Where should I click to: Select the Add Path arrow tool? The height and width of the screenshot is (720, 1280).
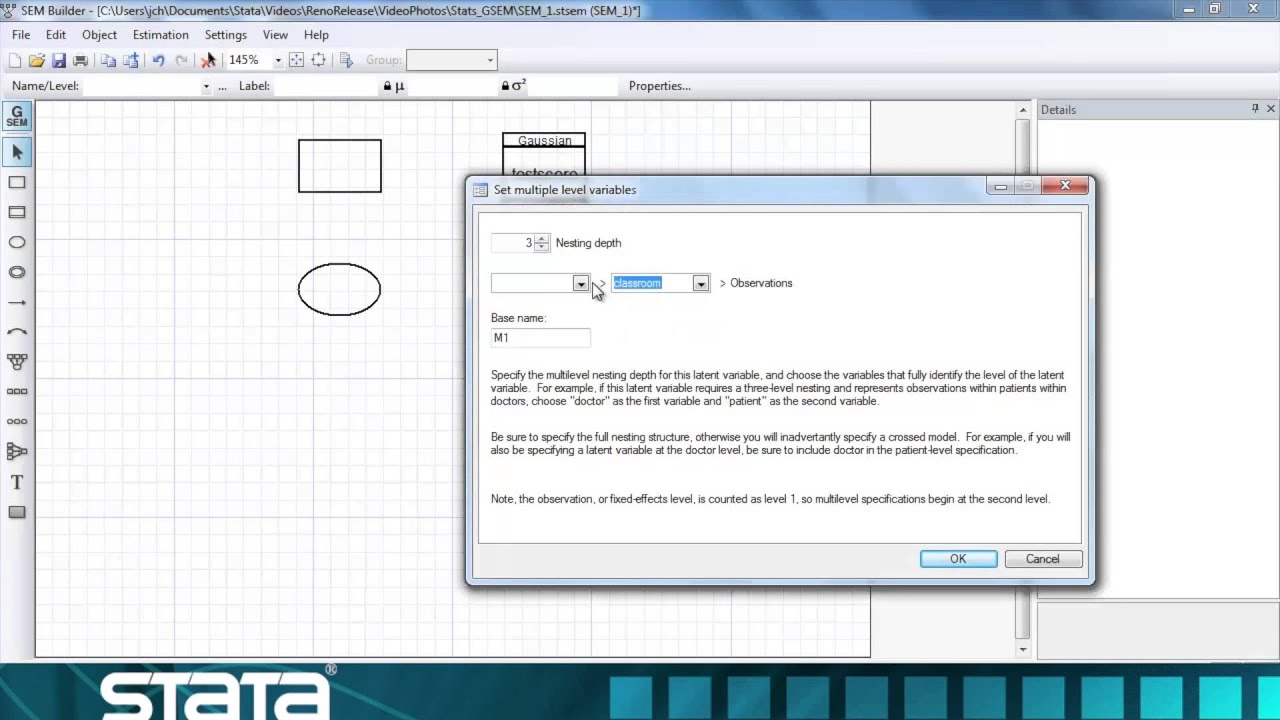click(x=17, y=302)
